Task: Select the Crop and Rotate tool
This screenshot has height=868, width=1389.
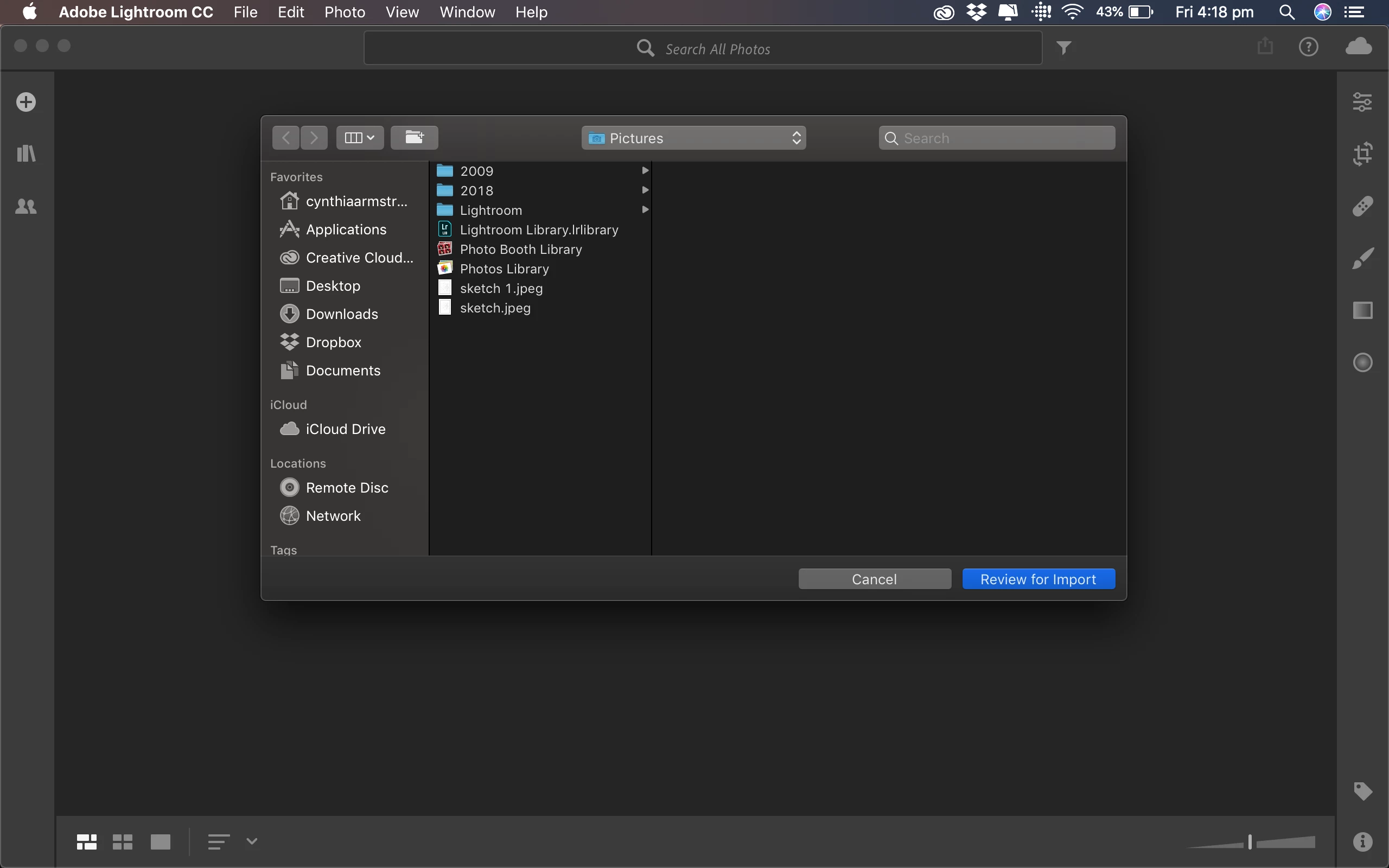Action: point(1362,154)
